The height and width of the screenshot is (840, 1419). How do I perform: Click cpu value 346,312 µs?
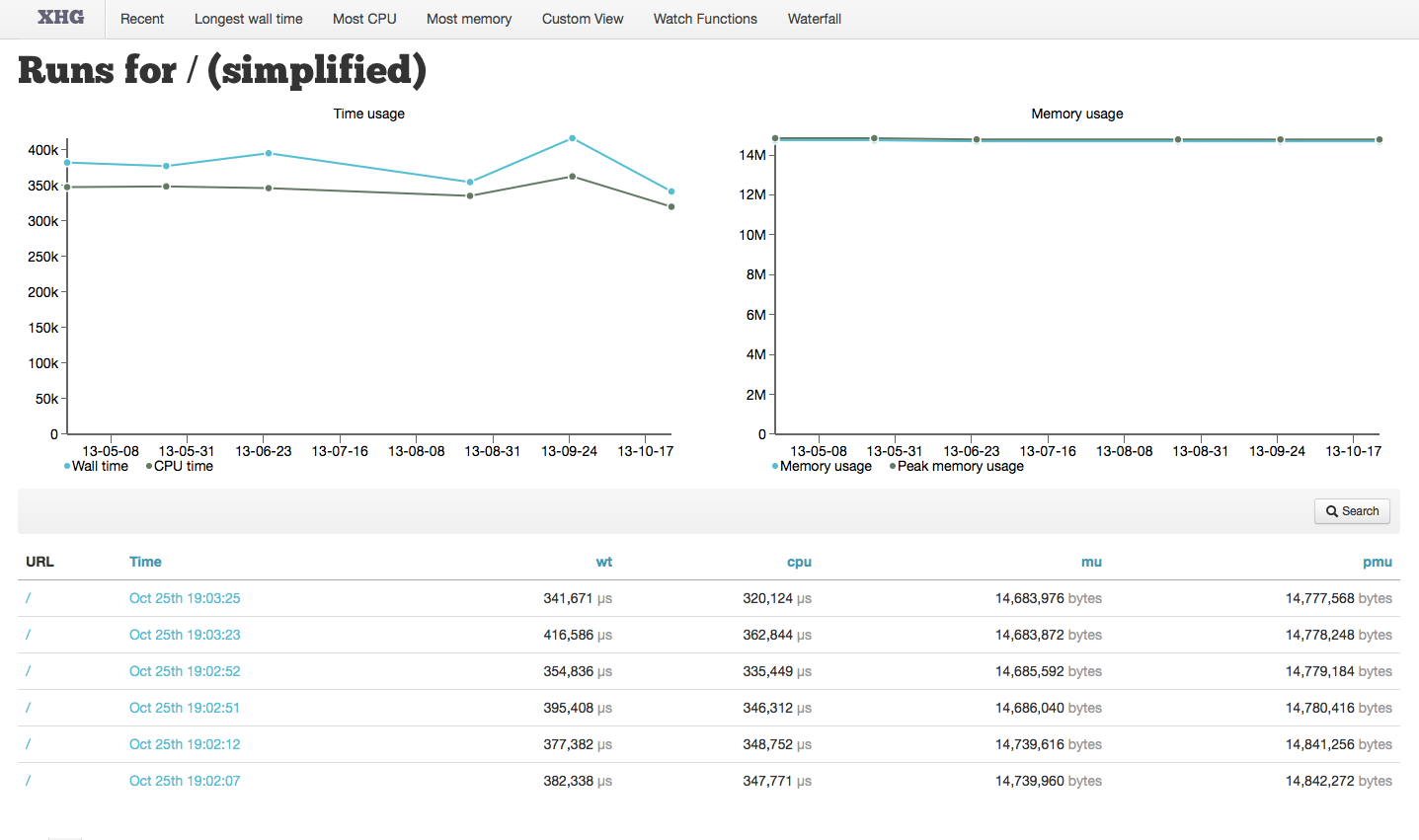(777, 708)
